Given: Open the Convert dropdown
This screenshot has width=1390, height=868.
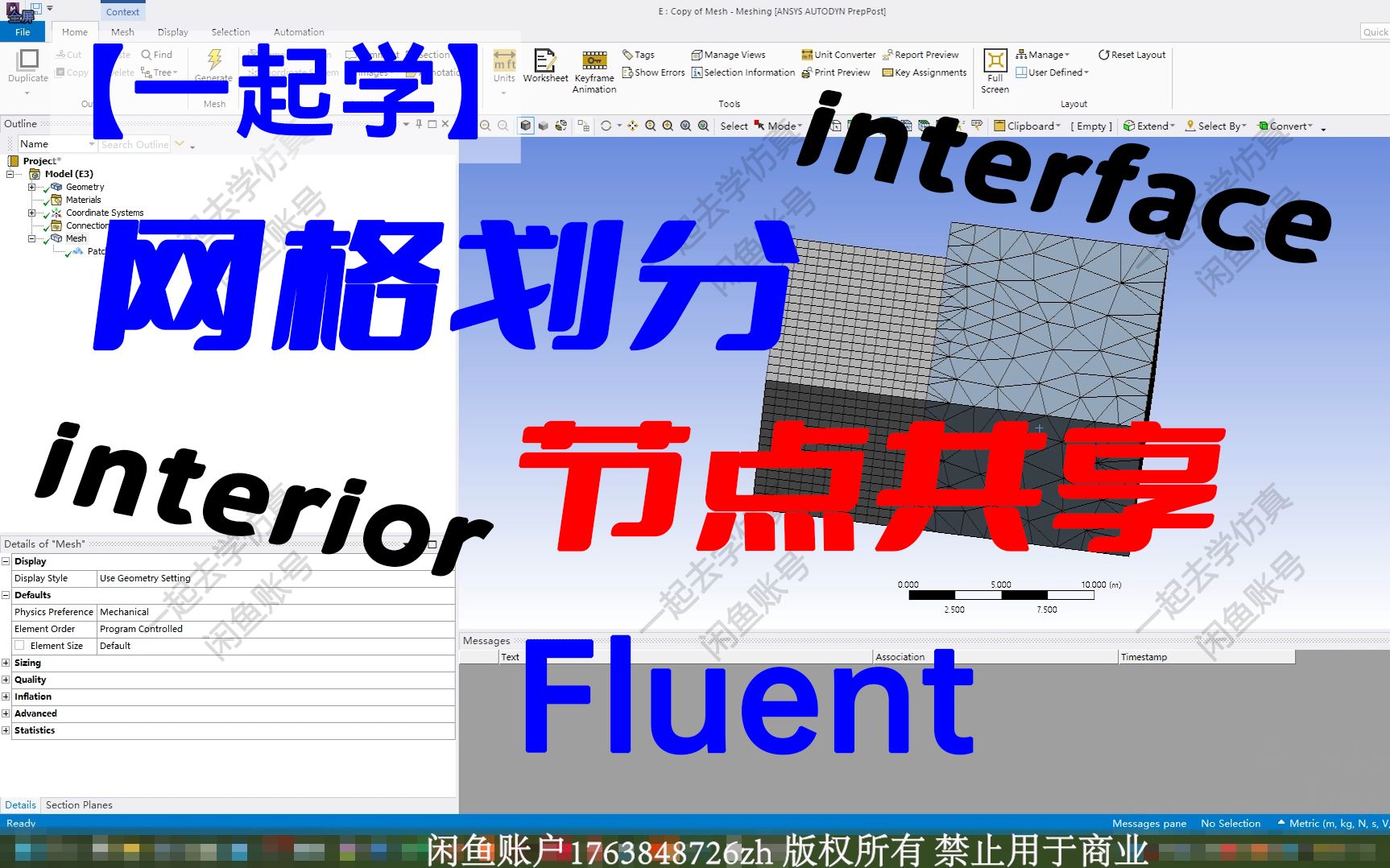Looking at the screenshot, I should [x=1286, y=126].
